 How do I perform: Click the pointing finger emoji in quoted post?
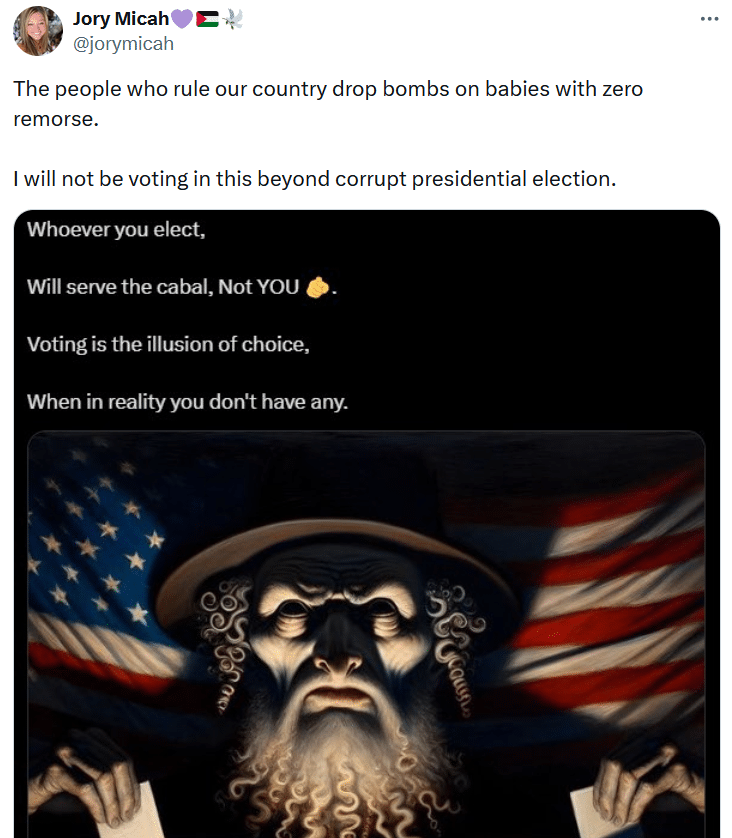pos(317,288)
